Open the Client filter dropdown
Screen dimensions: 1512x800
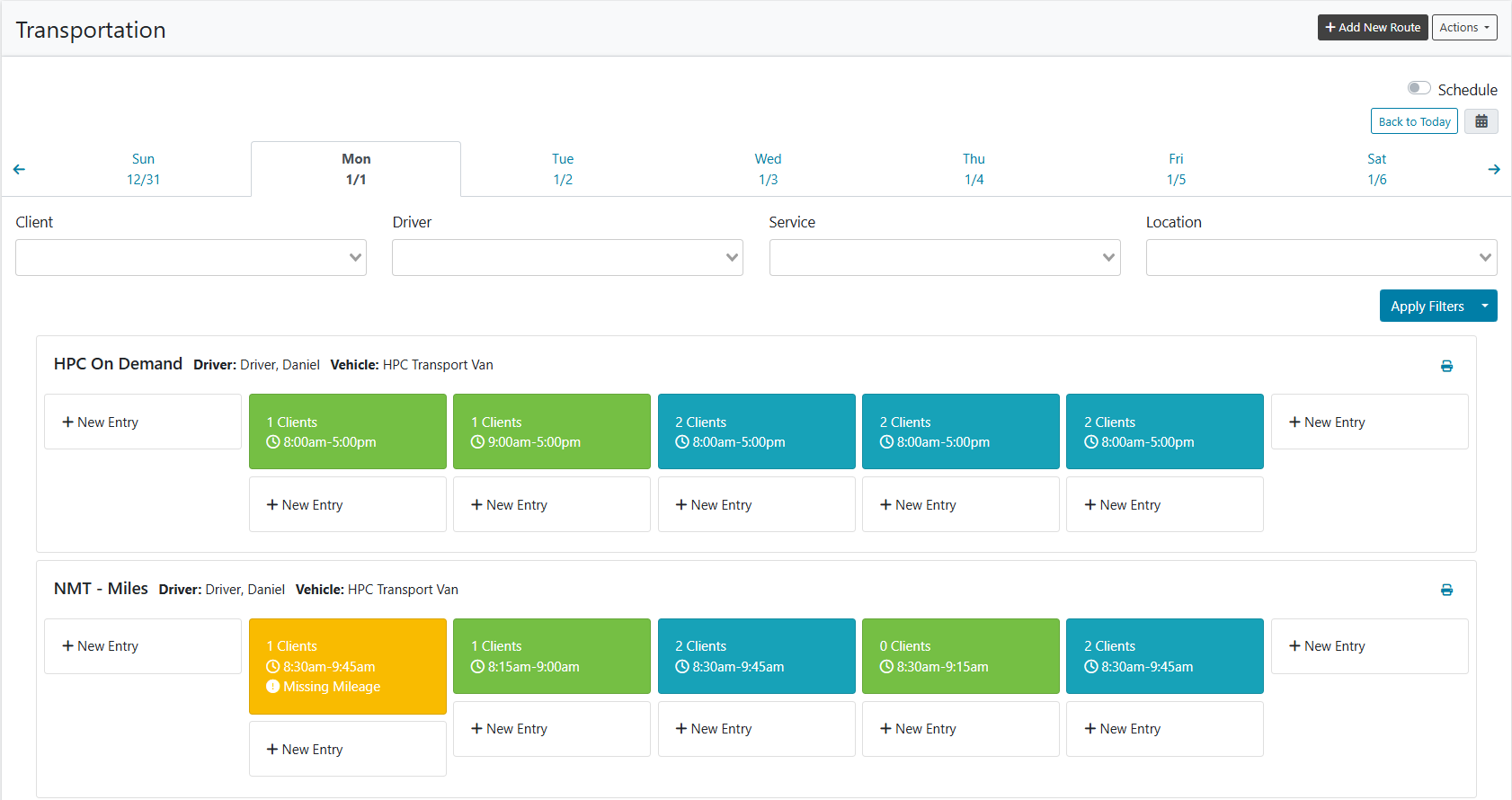pyautogui.click(x=191, y=257)
